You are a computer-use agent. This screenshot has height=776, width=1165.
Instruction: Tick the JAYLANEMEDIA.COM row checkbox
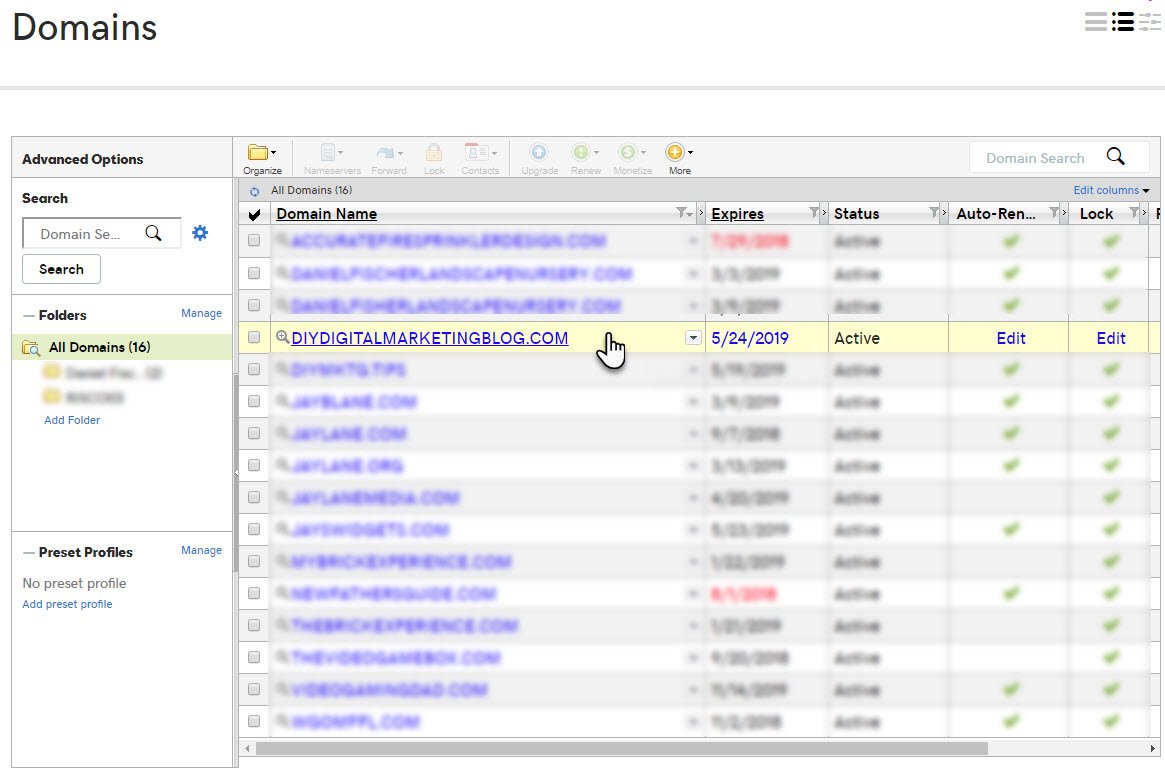[x=254, y=497]
